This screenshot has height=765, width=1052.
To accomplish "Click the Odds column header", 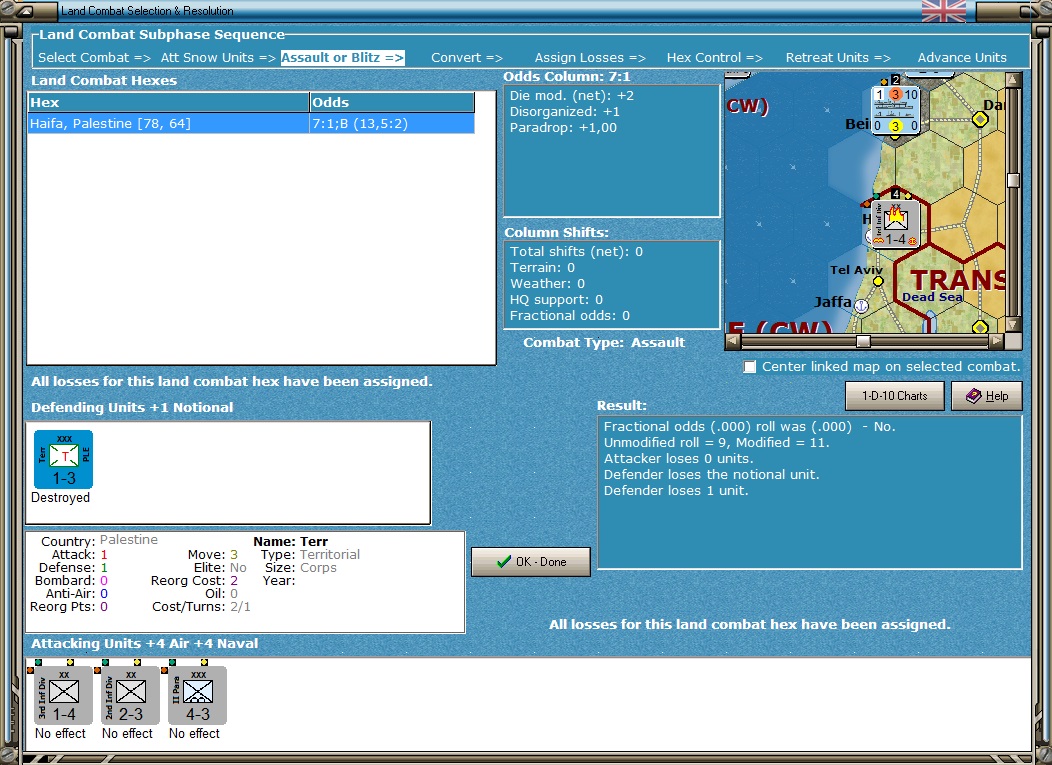I will [392, 103].
